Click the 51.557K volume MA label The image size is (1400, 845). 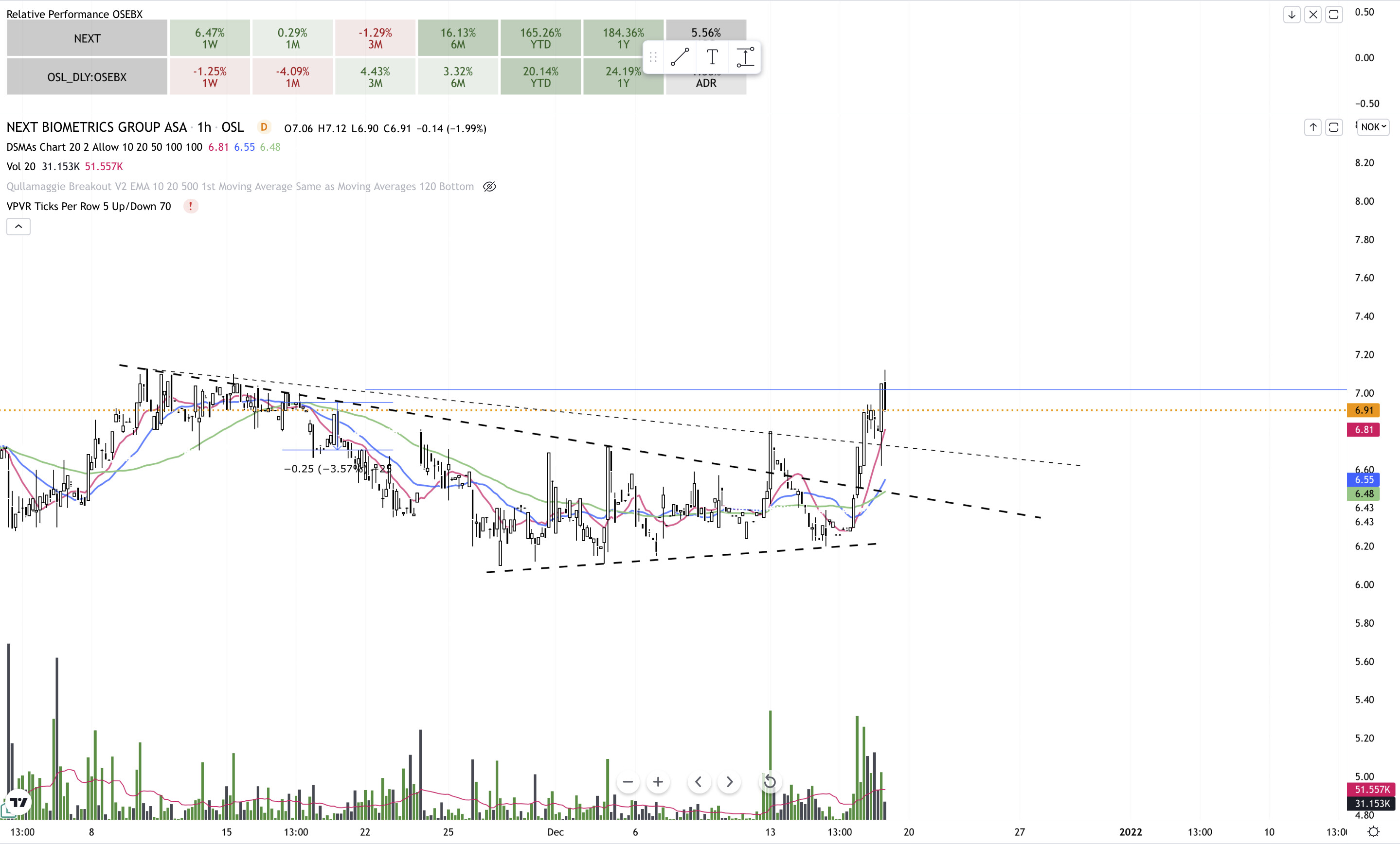(x=1372, y=790)
